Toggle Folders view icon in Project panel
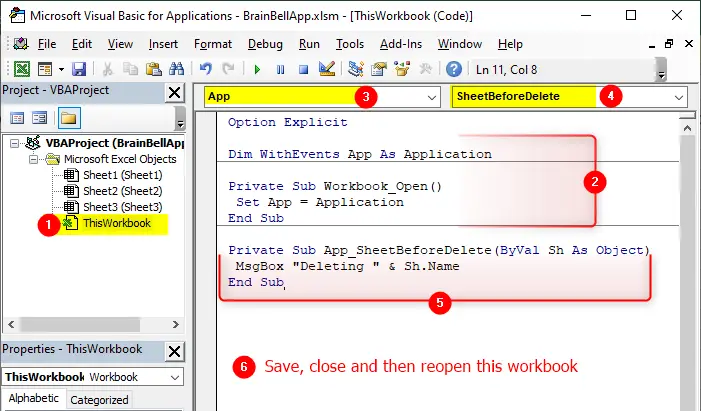Screen dimensions: 701x411 coord(69,118)
